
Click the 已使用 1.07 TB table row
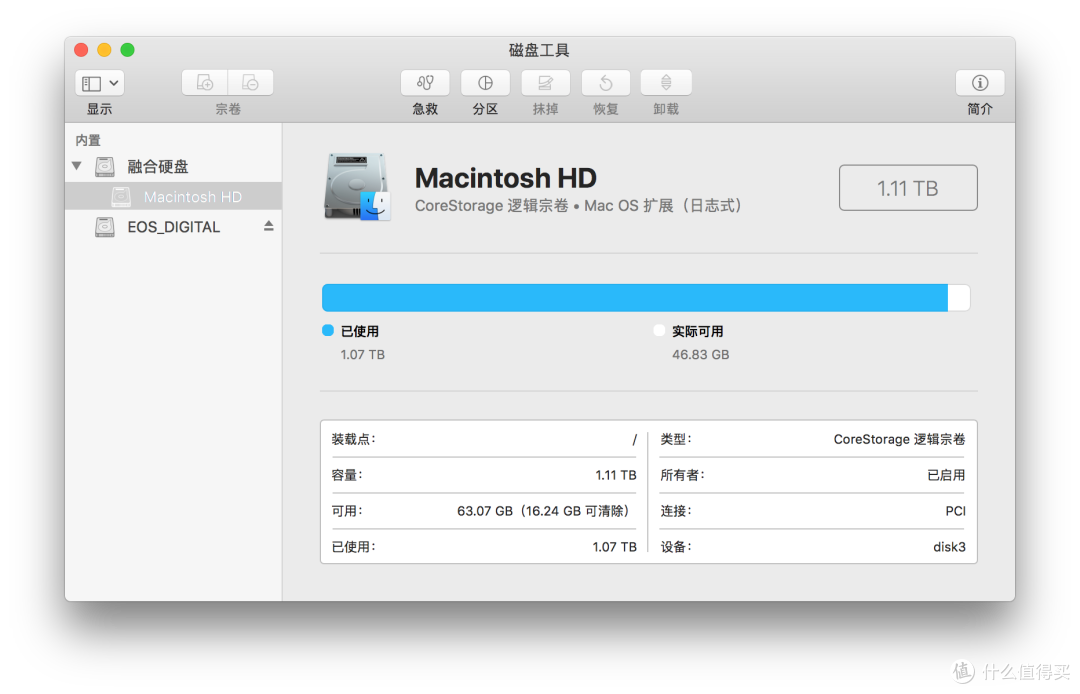pos(484,547)
